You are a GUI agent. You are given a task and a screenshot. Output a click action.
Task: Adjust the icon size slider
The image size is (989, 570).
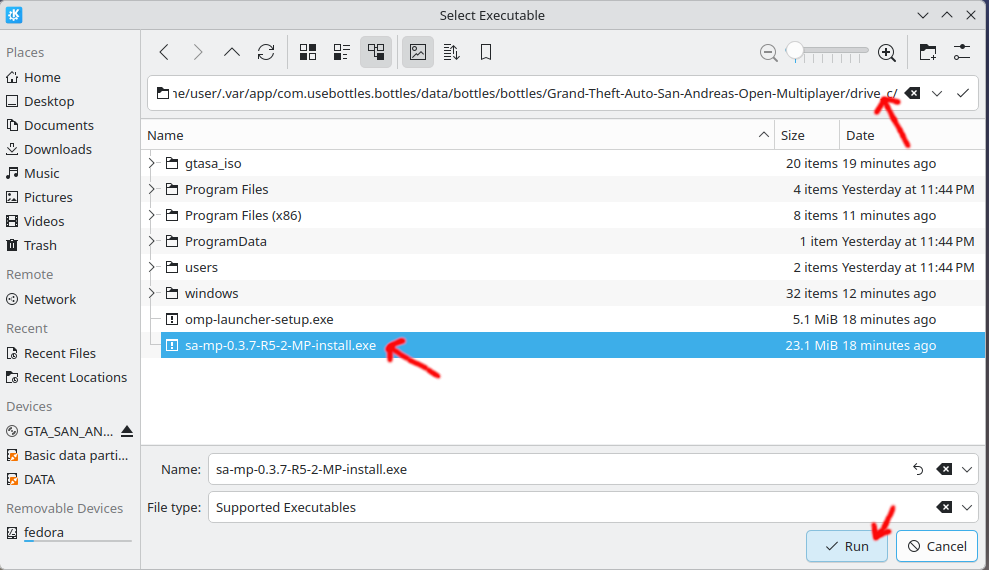pos(828,52)
